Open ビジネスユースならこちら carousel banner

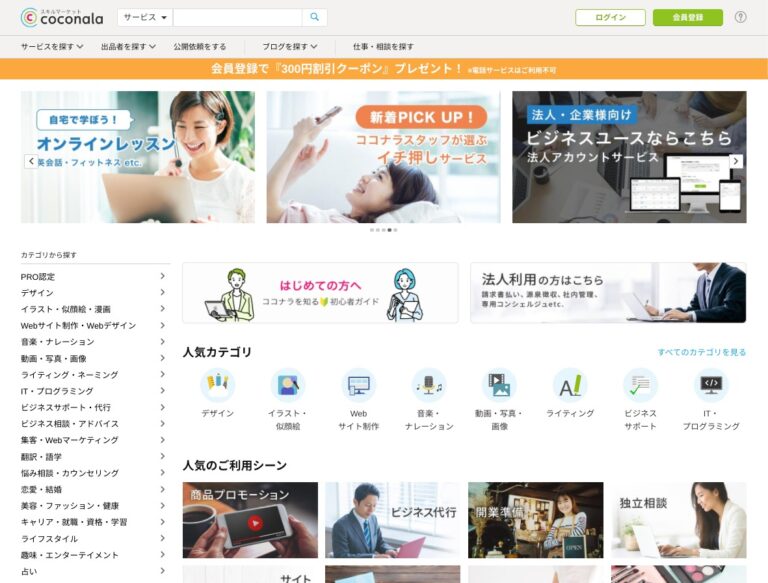tap(629, 157)
